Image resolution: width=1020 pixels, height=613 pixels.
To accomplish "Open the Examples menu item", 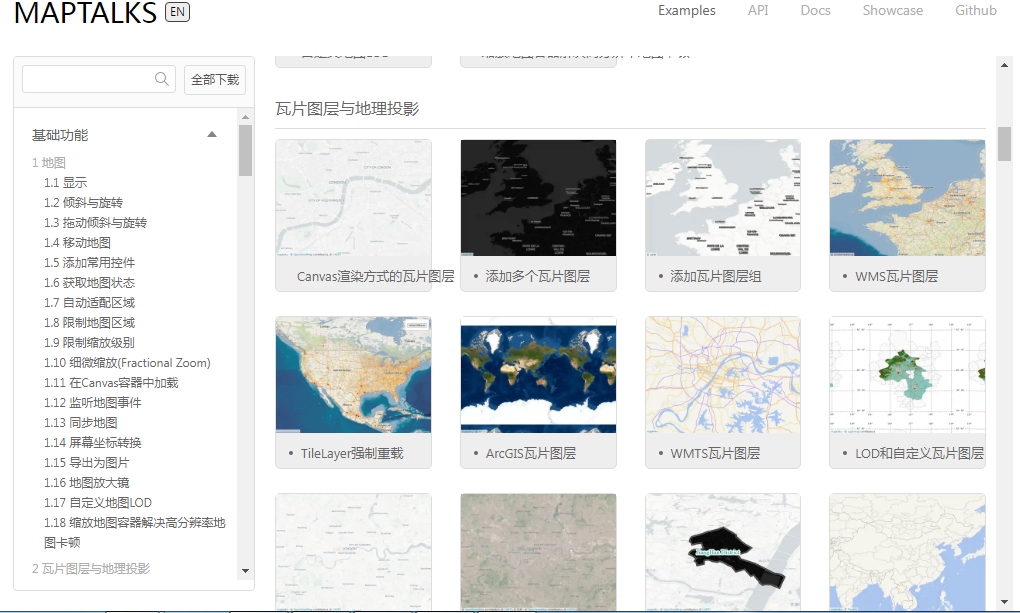I will [686, 10].
